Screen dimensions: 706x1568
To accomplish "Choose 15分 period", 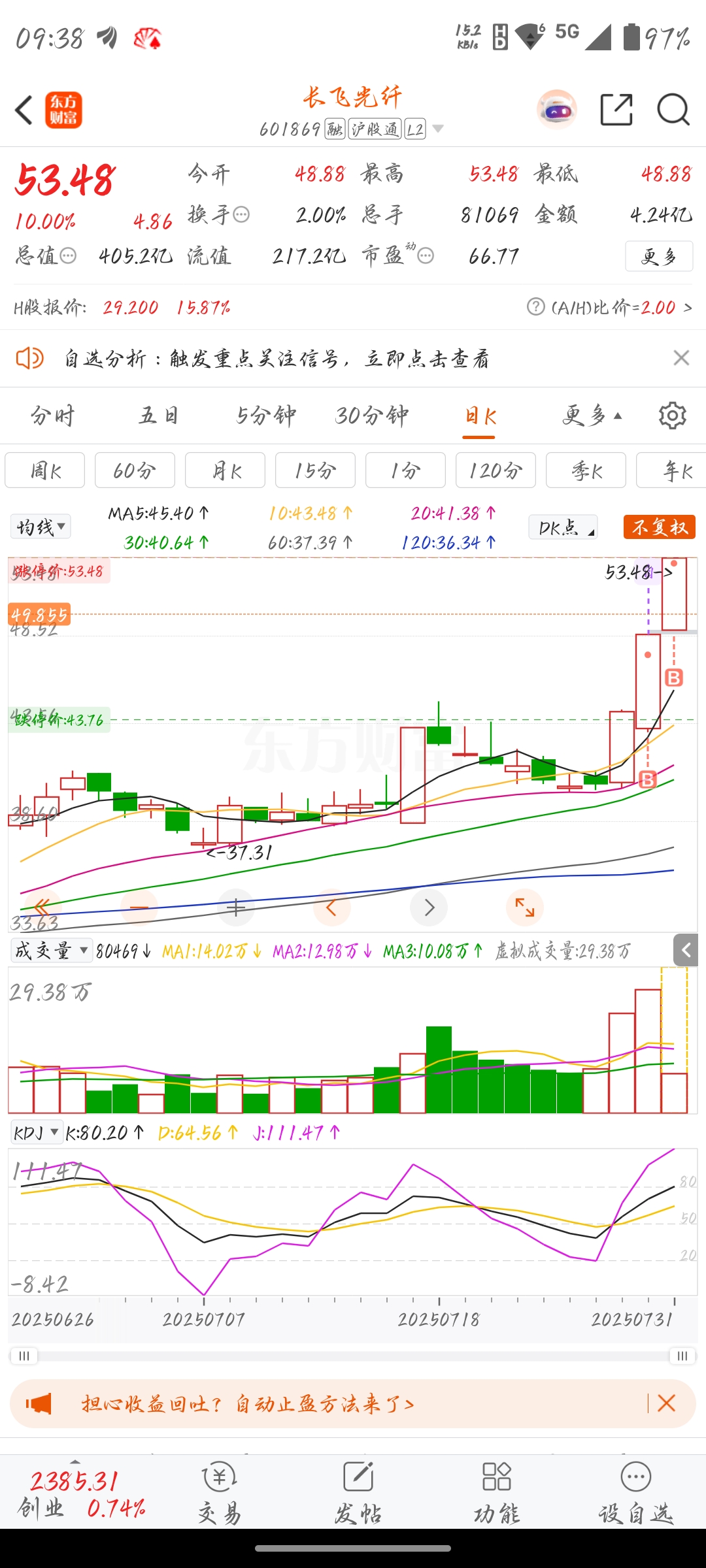I will click(315, 470).
